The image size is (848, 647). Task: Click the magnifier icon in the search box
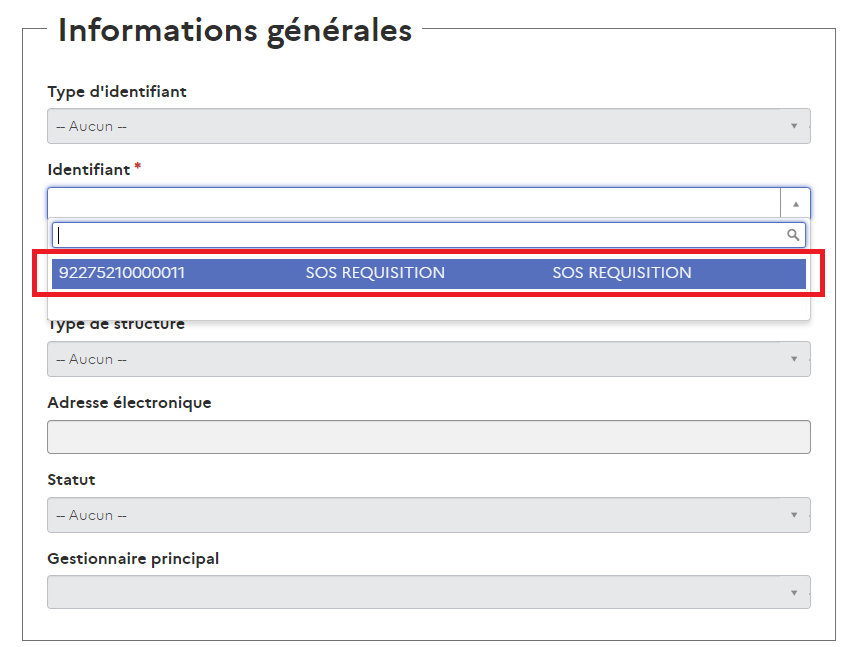793,235
